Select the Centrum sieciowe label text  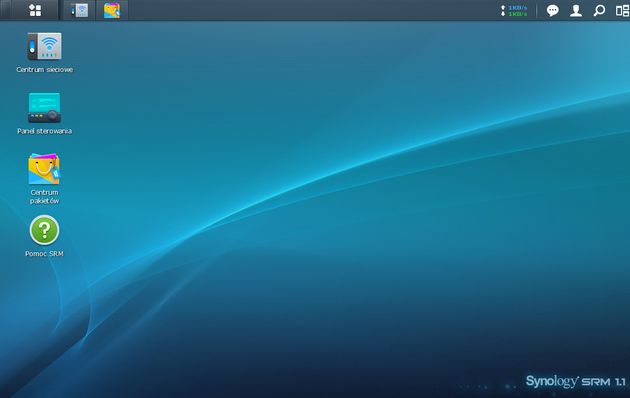click(x=45, y=69)
